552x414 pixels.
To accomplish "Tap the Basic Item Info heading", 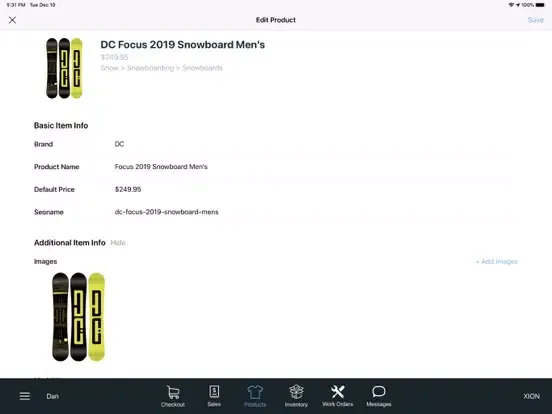I will click(61, 125).
